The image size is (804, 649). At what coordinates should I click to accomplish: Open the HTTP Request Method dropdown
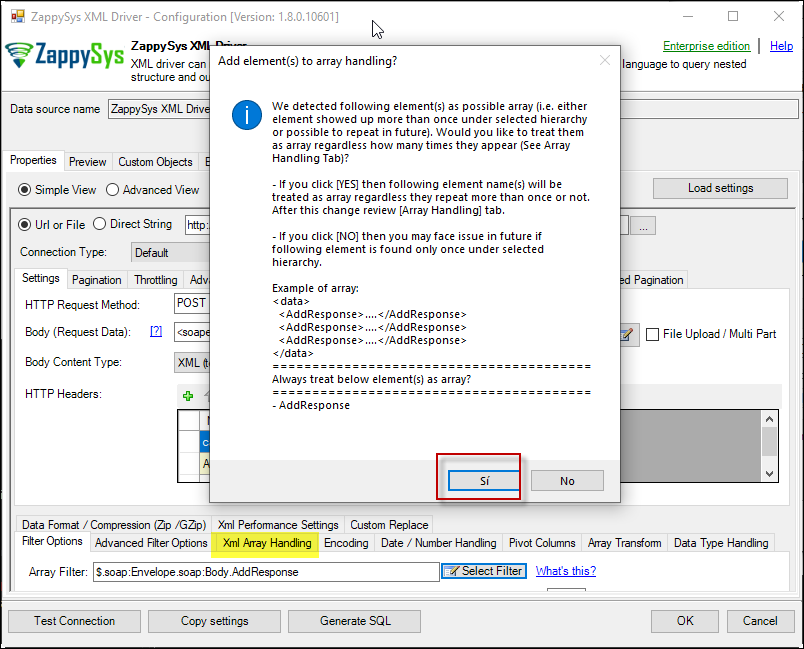[192, 303]
